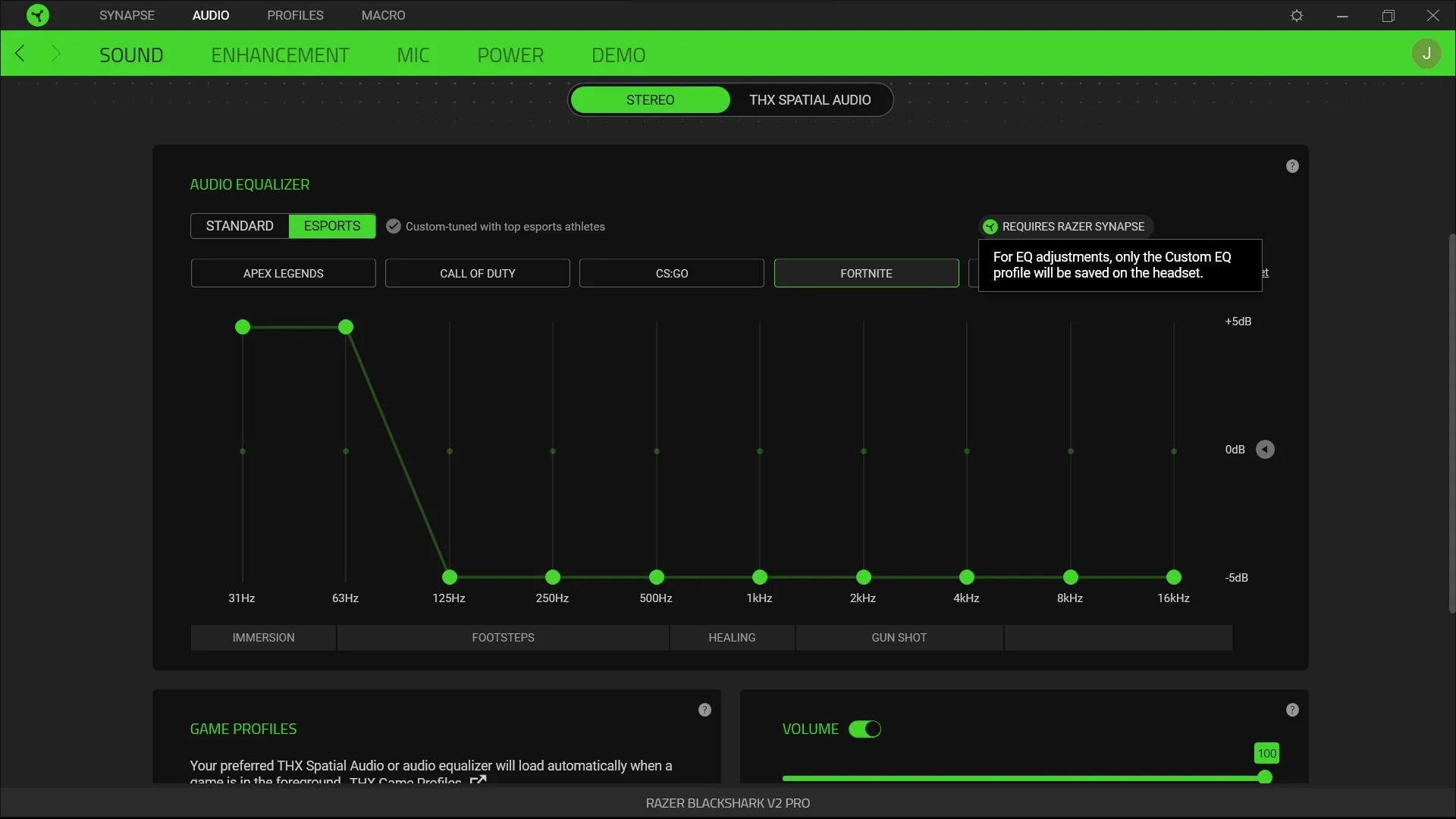Click the vertical page scrollbar
The height and width of the screenshot is (819, 1456).
(1451, 423)
